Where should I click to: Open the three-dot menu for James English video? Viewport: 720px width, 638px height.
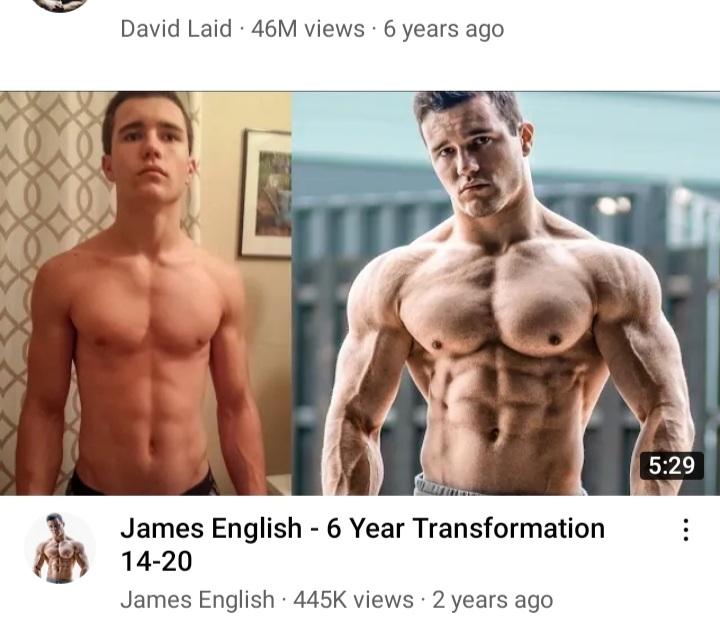[x=685, y=530]
